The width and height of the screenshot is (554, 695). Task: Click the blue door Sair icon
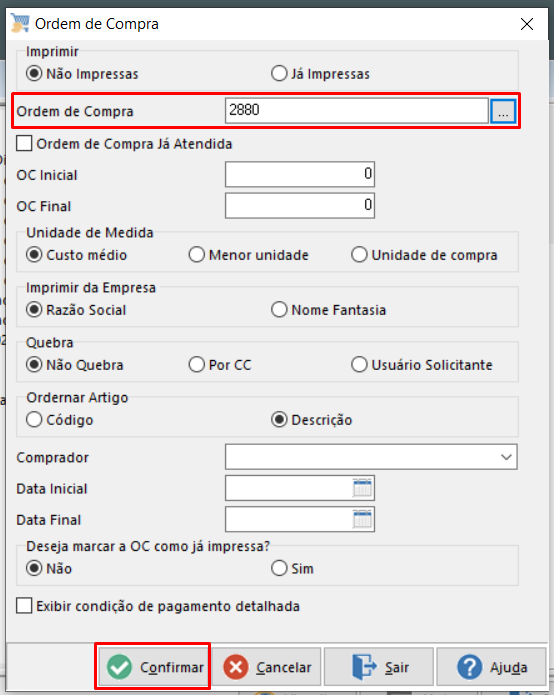(364, 667)
